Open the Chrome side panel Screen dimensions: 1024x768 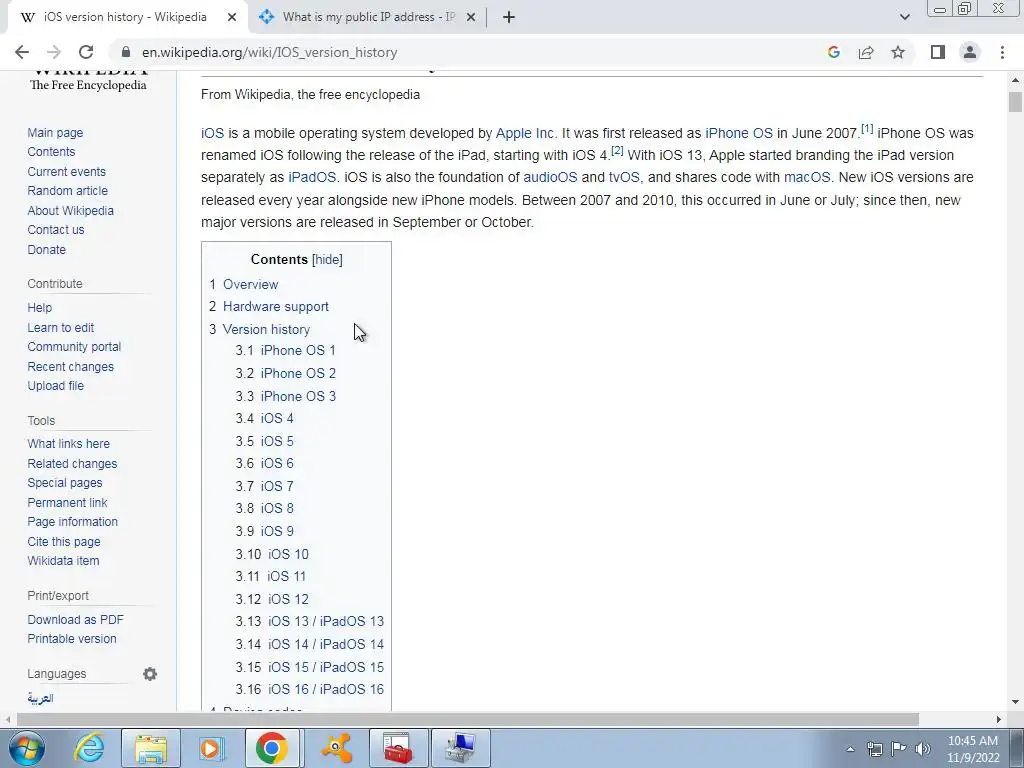pos(938,52)
